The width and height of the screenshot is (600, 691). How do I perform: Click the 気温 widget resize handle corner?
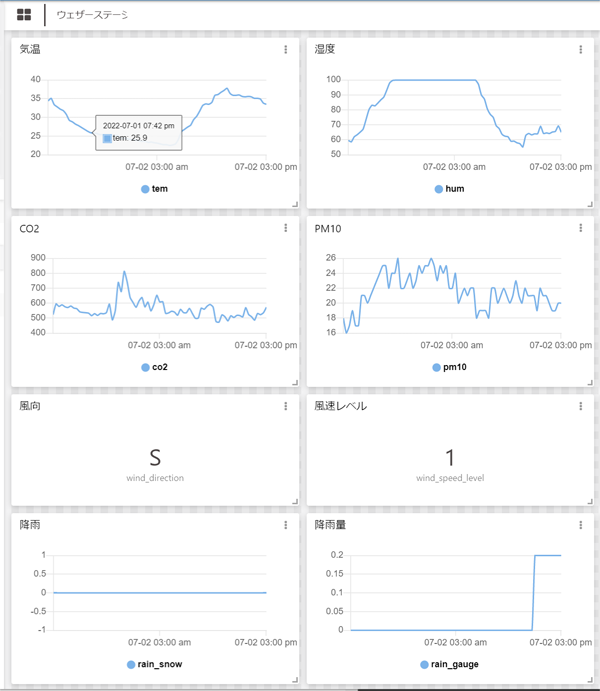[295, 204]
